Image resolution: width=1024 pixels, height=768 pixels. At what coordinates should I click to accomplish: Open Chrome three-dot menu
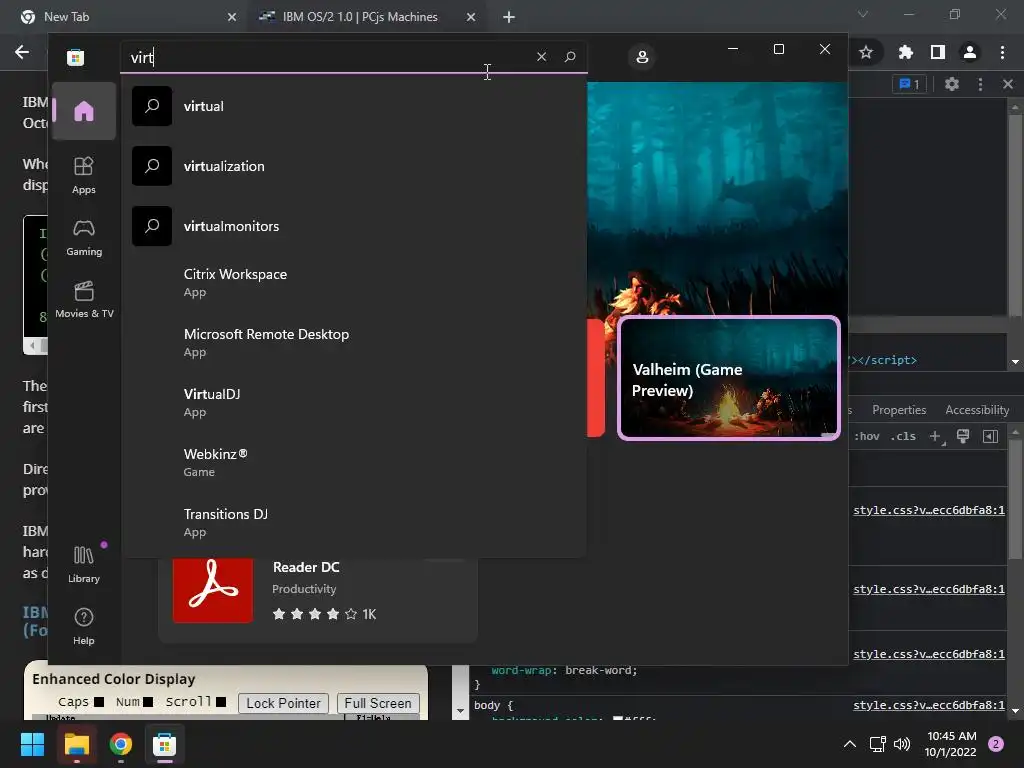1002,52
